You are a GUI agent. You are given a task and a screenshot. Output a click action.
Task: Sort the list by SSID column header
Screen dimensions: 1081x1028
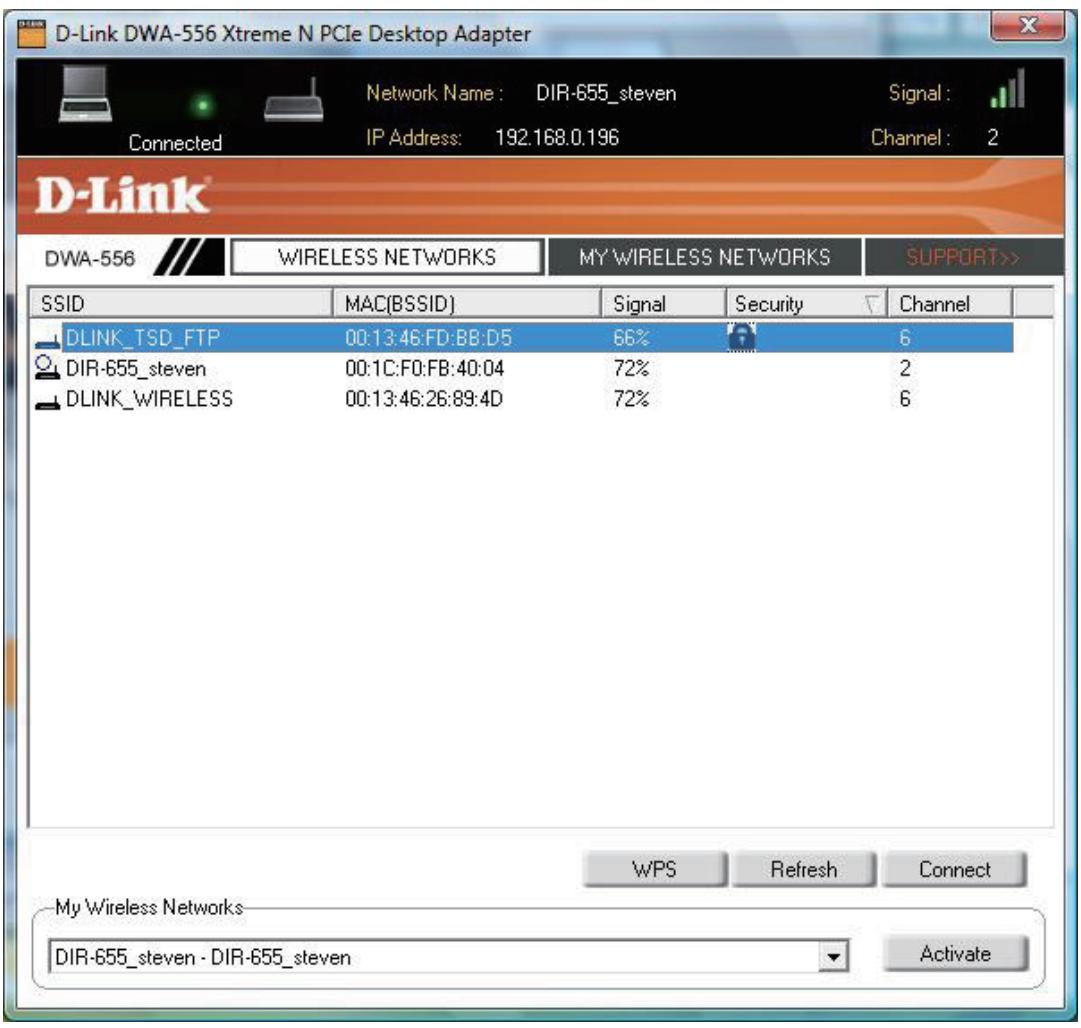(x=181, y=303)
